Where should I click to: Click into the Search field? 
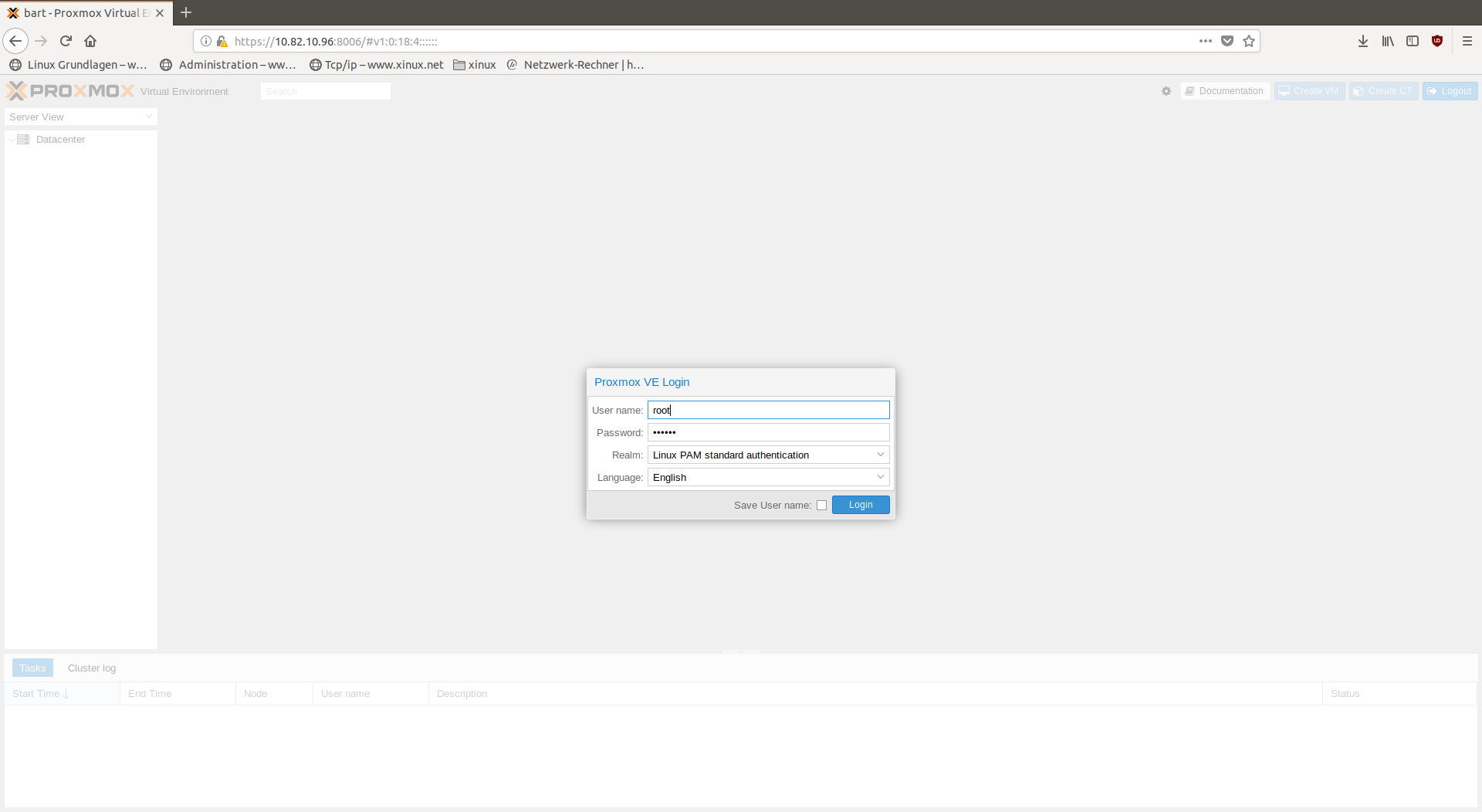(324, 90)
